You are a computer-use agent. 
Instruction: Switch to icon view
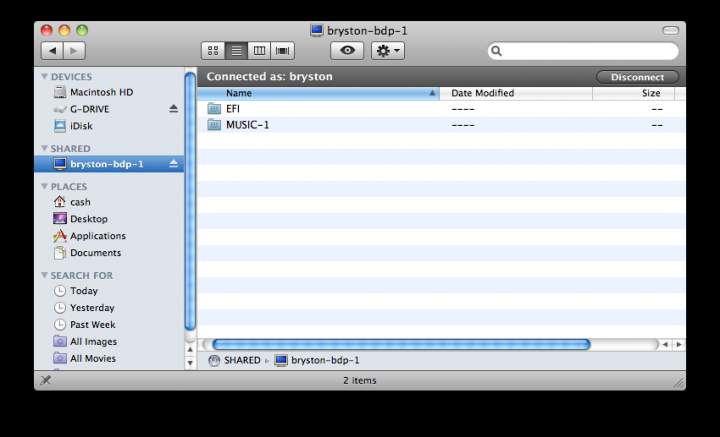point(213,50)
